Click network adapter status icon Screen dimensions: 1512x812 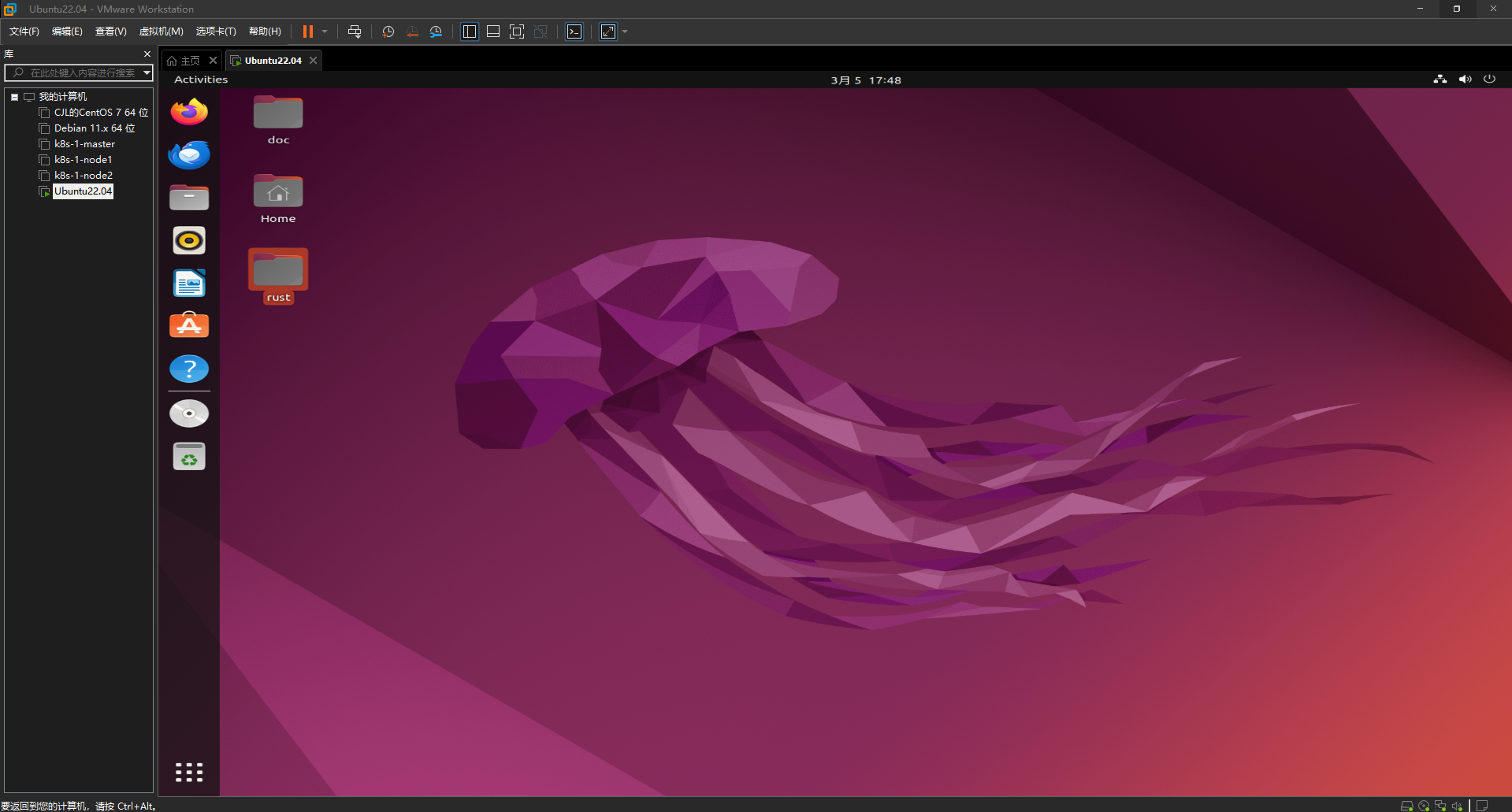pos(1440,806)
